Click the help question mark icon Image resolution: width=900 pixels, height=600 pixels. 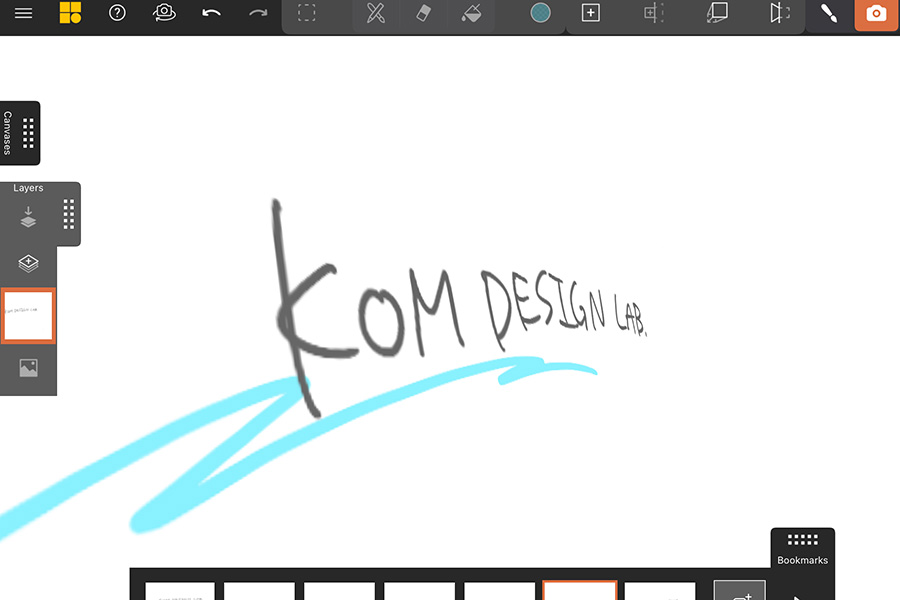point(117,14)
